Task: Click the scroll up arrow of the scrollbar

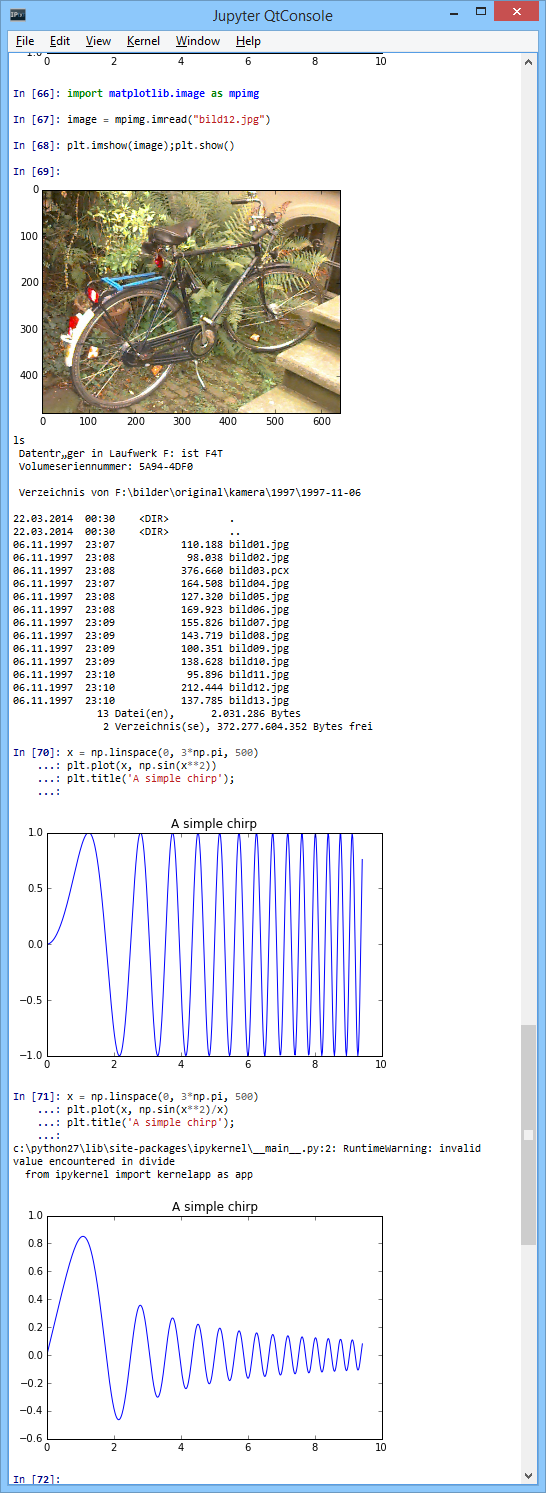Action: (529, 62)
